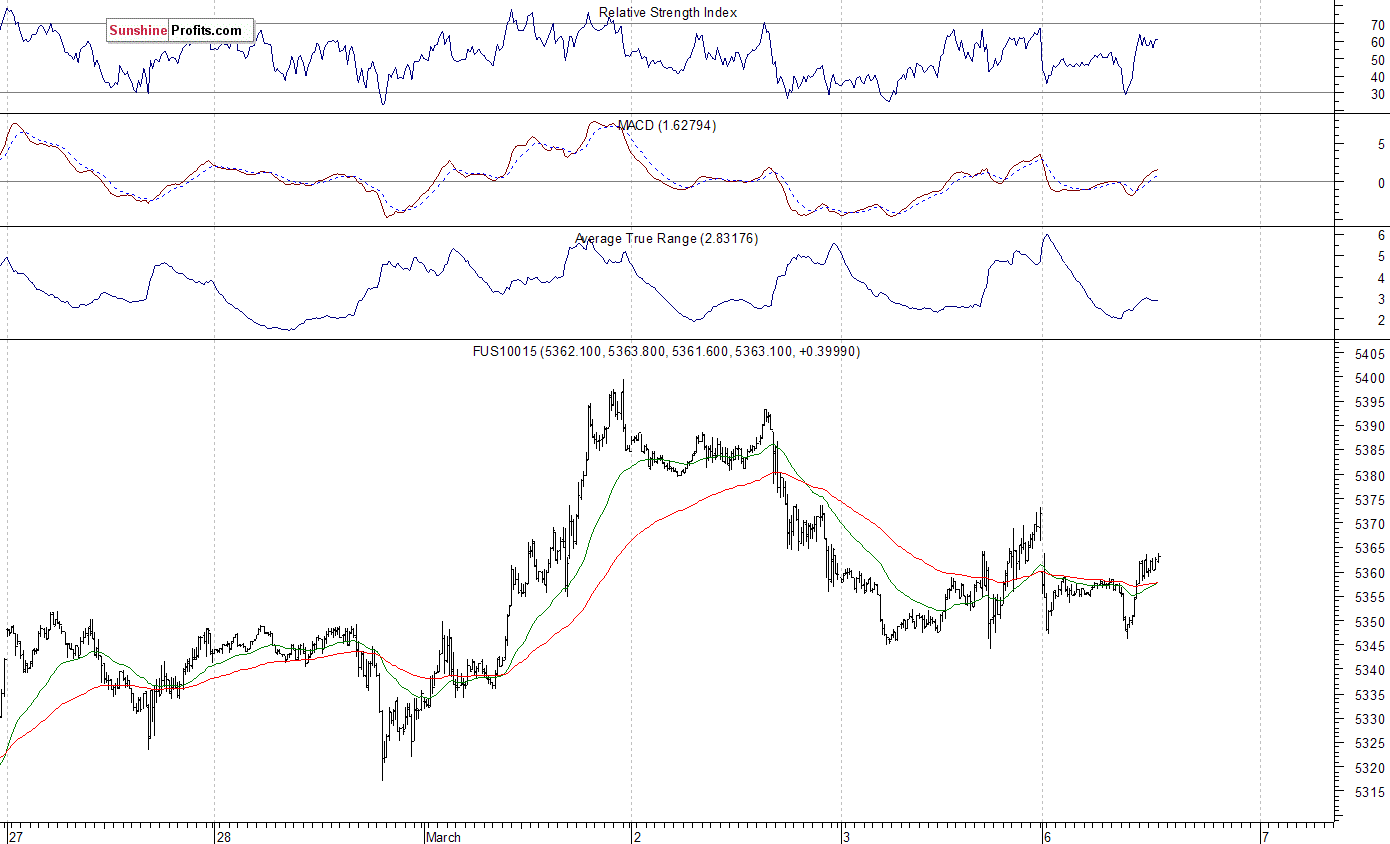Click the date label 3
1390x844 pixels.
pyautogui.click(x=846, y=836)
